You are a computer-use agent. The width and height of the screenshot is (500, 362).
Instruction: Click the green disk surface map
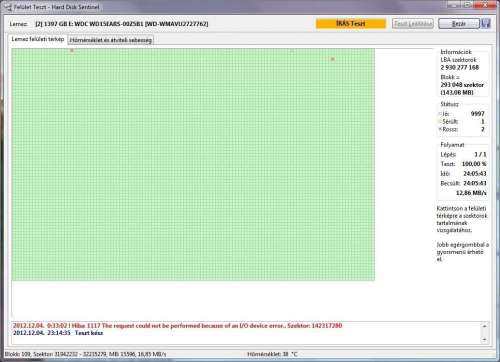pos(193,164)
